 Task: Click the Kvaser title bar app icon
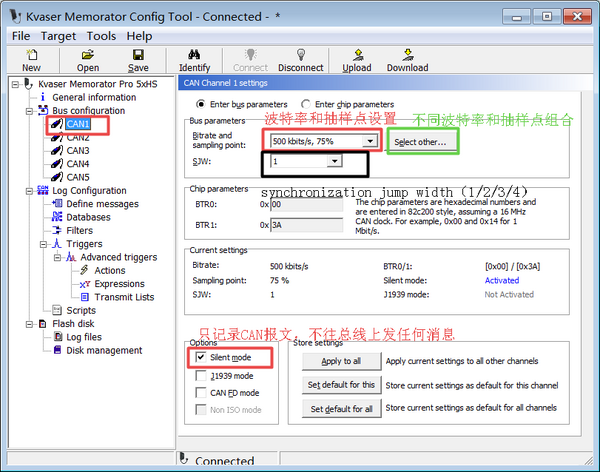(x=16, y=16)
